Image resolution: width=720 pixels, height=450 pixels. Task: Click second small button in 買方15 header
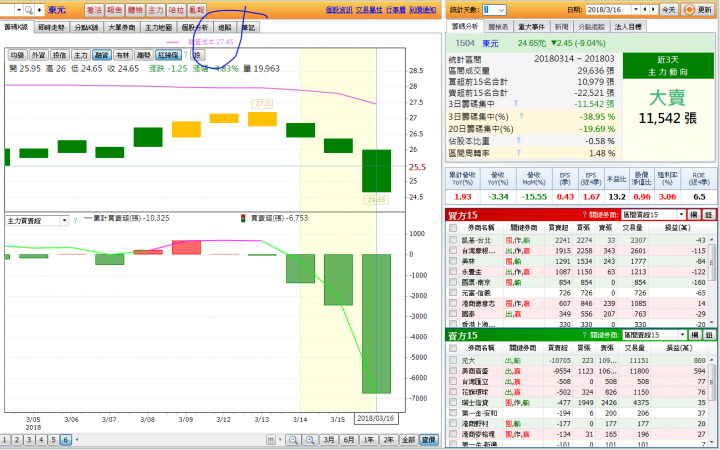709,214
